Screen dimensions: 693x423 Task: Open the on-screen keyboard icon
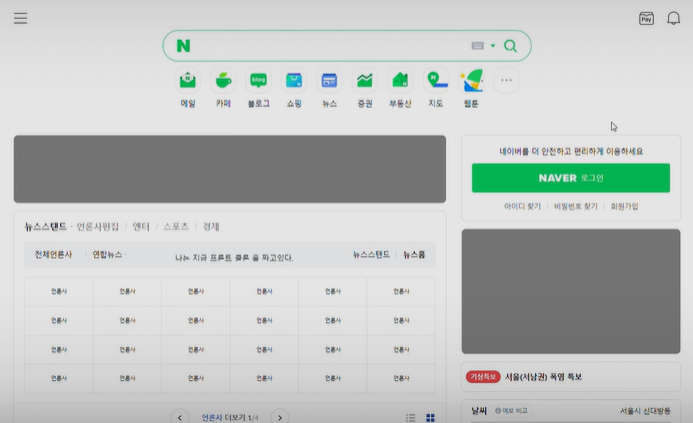pyautogui.click(x=477, y=46)
